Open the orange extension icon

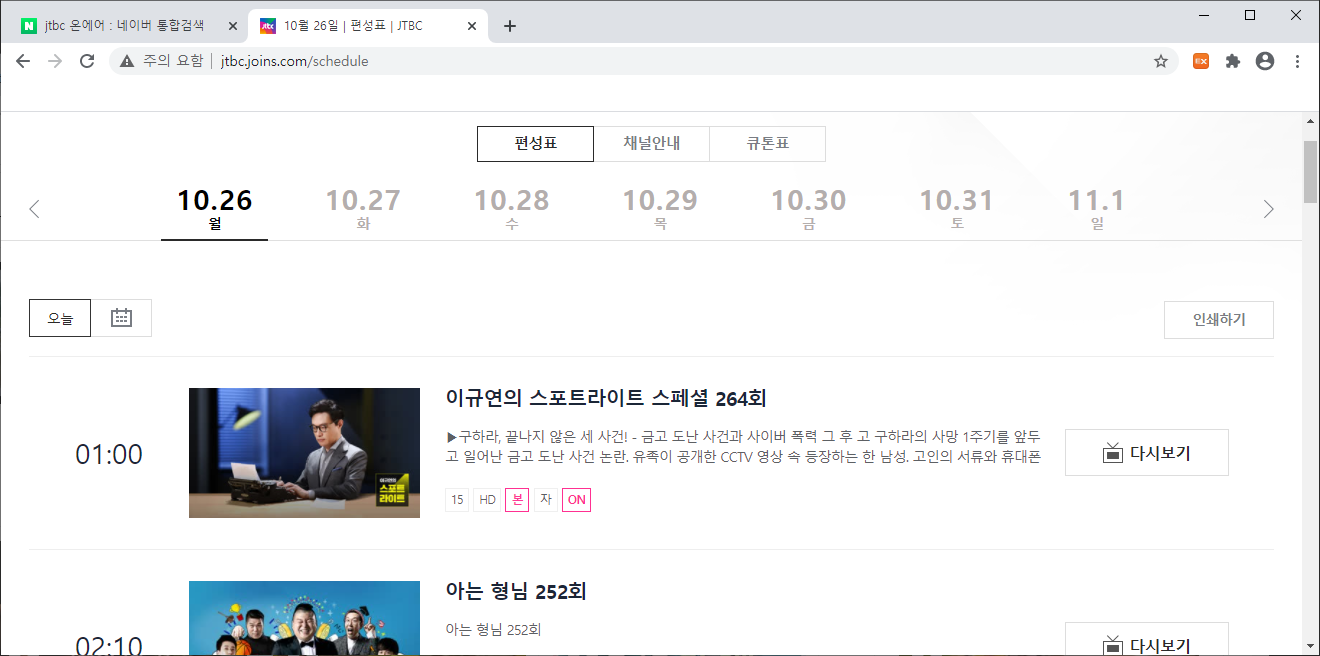coord(1201,61)
